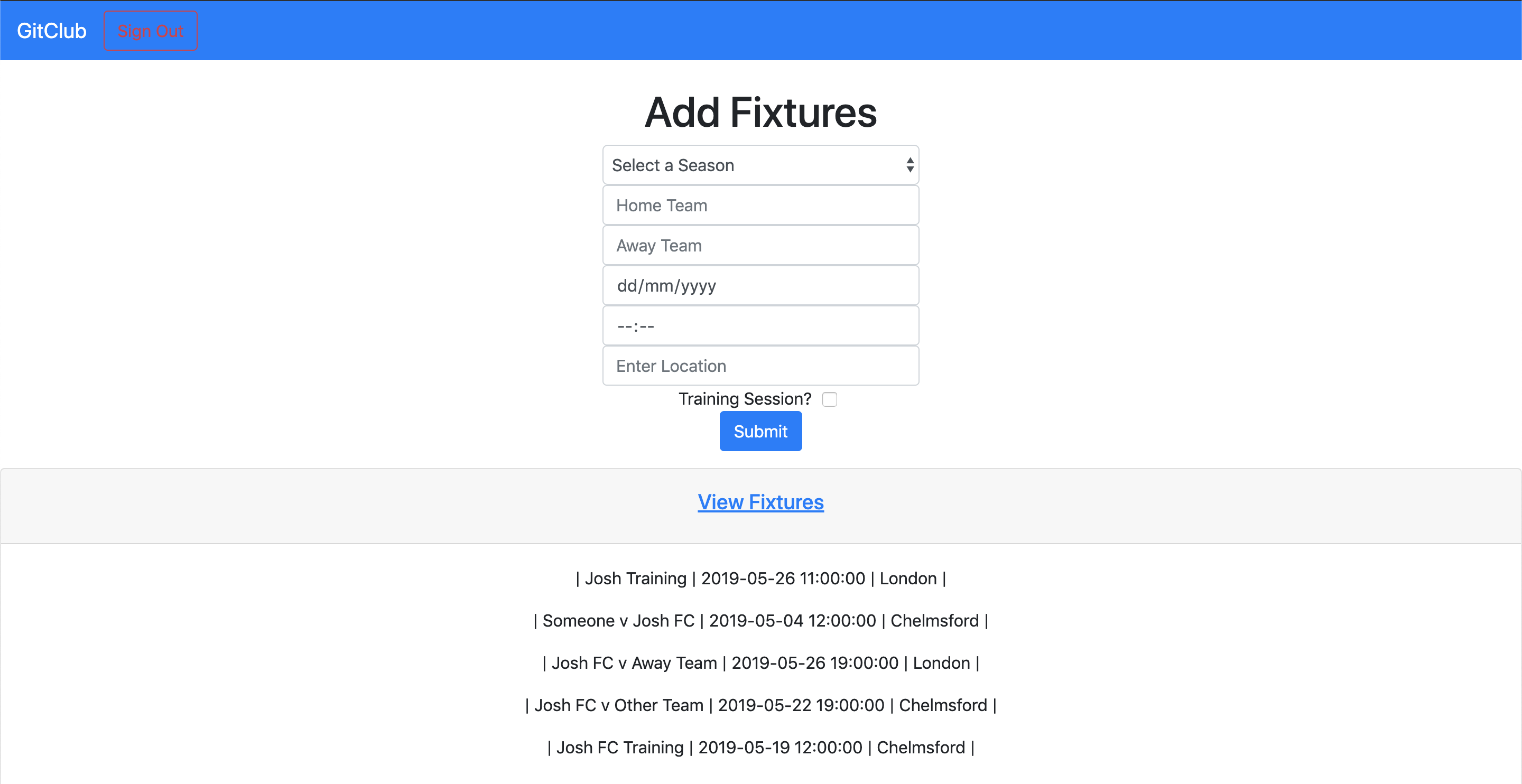Submit the fixture form

click(760, 431)
